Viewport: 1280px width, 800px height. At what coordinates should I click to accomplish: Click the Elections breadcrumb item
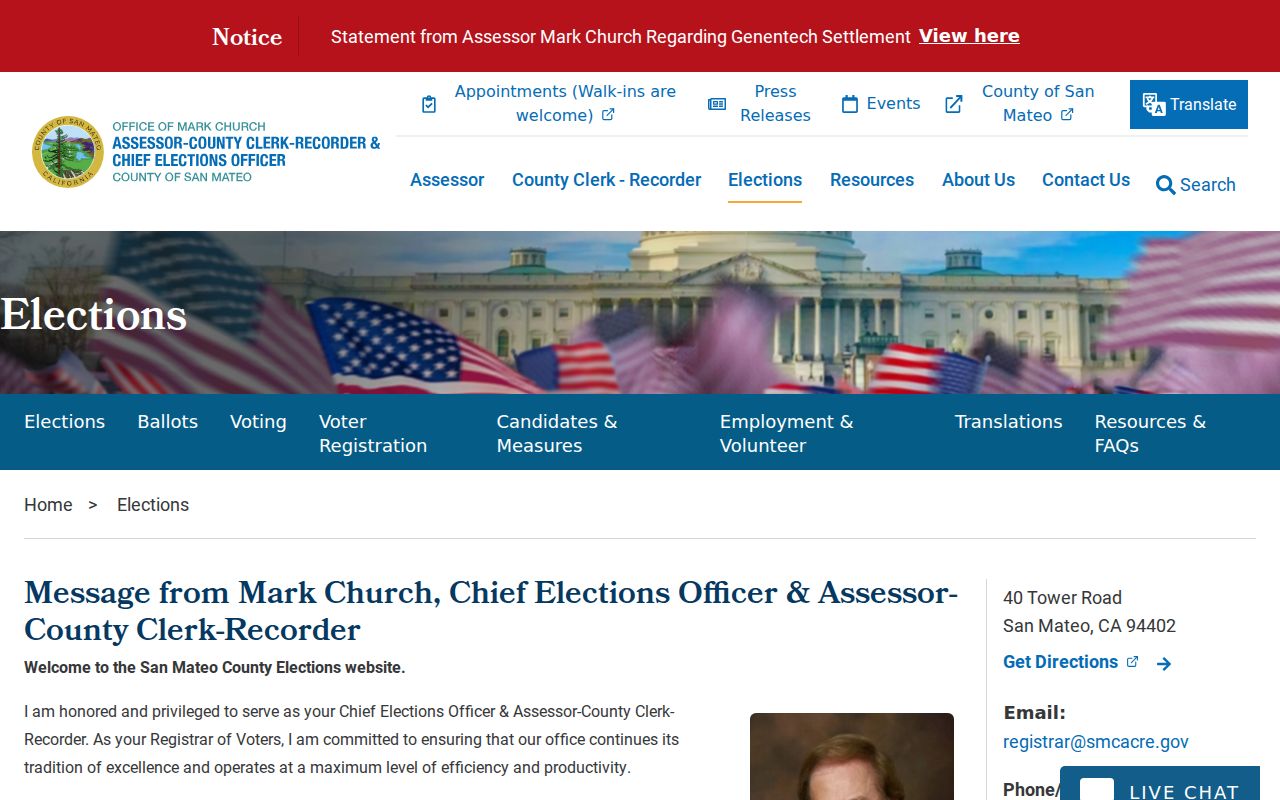[x=153, y=505]
